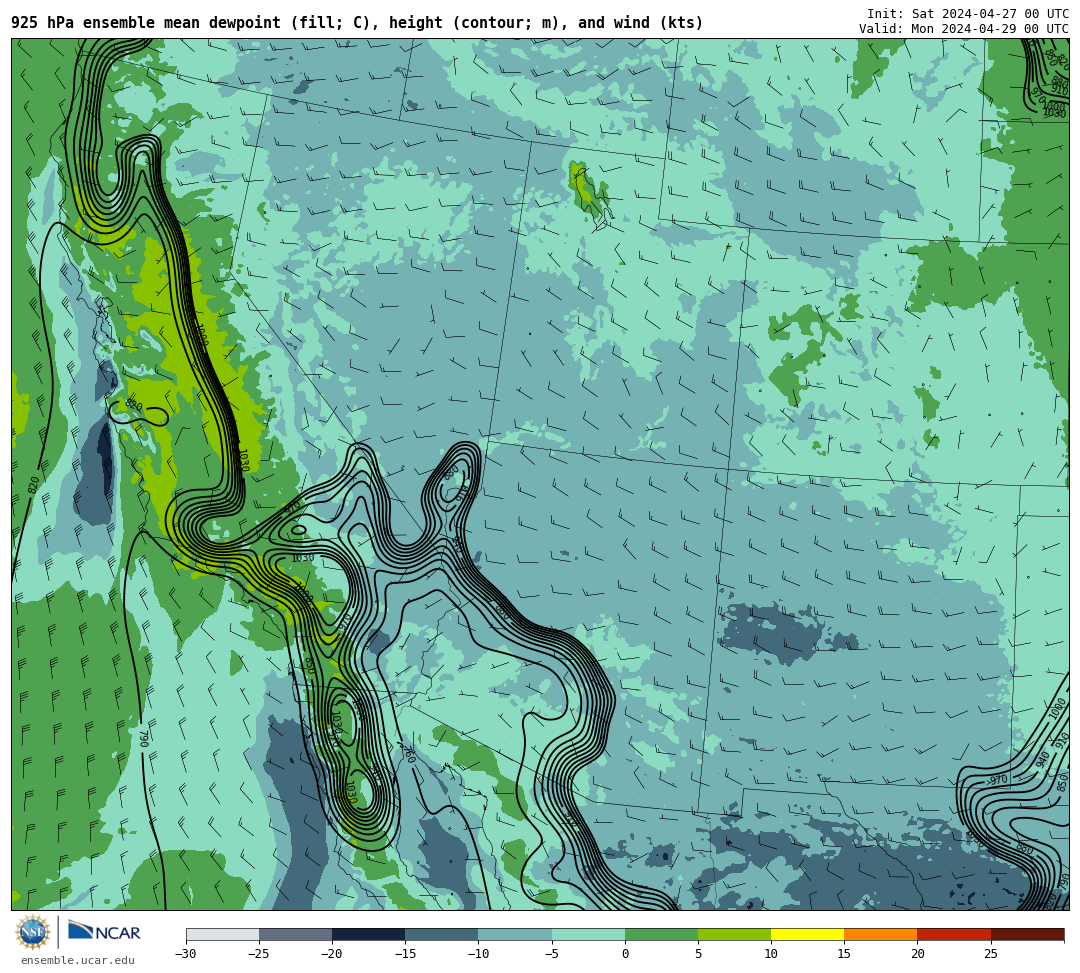
Task: Click the -20 to -15 dark navy swatch
Action: pyautogui.click(x=368, y=934)
